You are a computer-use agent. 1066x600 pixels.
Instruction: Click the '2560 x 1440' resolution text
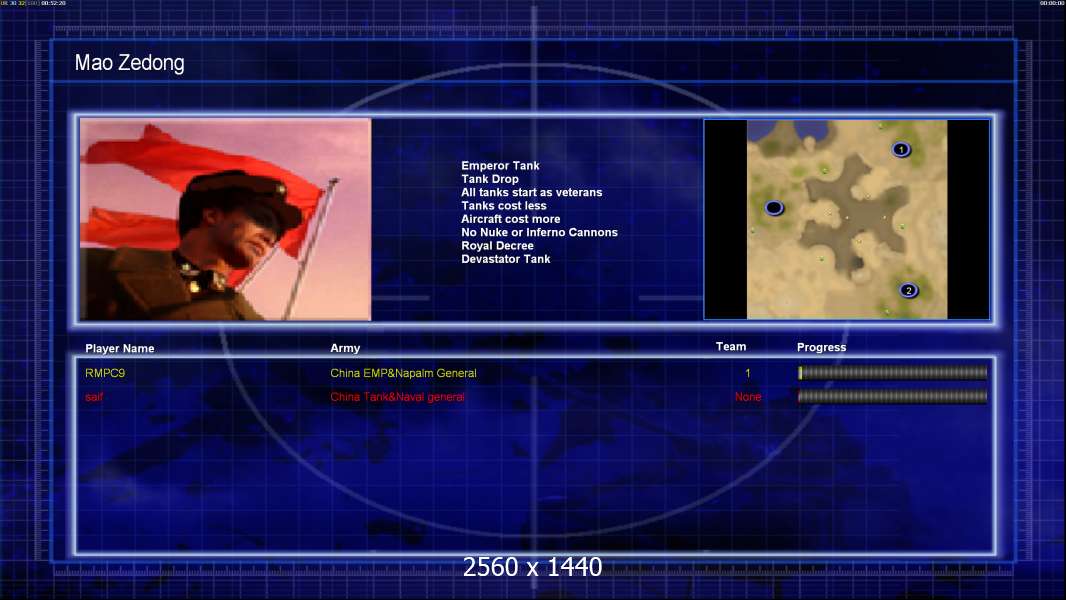pyautogui.click(x=532, y=567)
